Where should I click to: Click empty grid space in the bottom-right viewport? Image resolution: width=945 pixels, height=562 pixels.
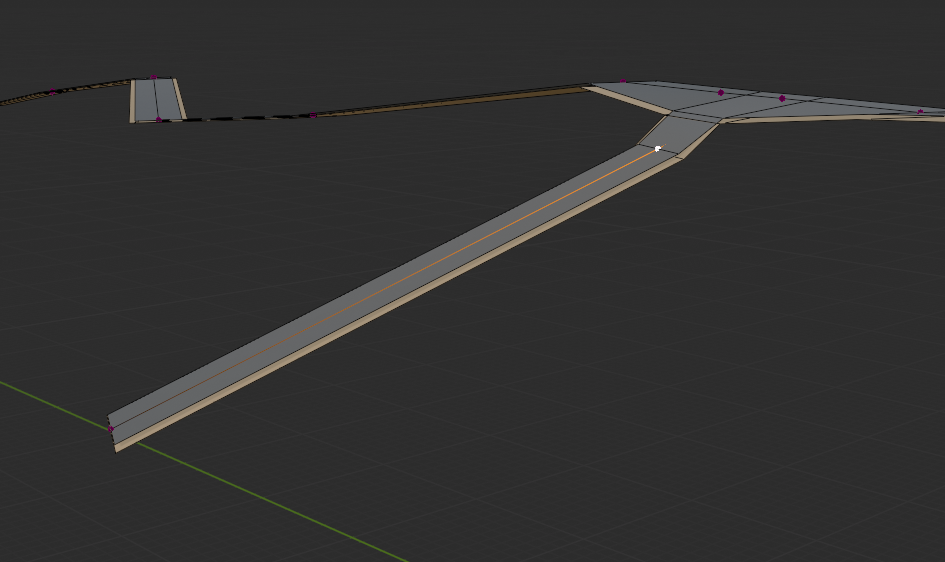point(750,420)
